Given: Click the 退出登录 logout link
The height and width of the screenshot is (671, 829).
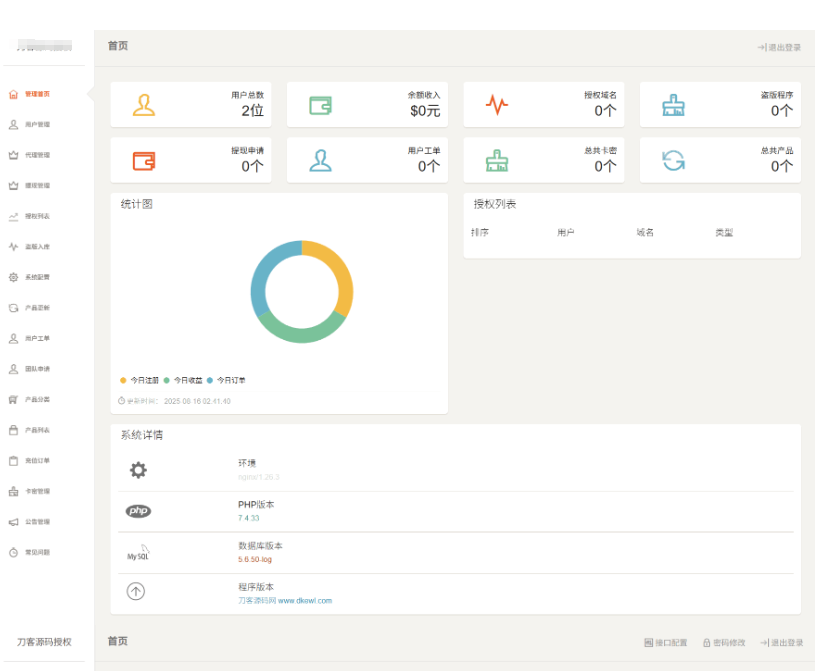Looking at the screenshot, I should tap(781, 45).
